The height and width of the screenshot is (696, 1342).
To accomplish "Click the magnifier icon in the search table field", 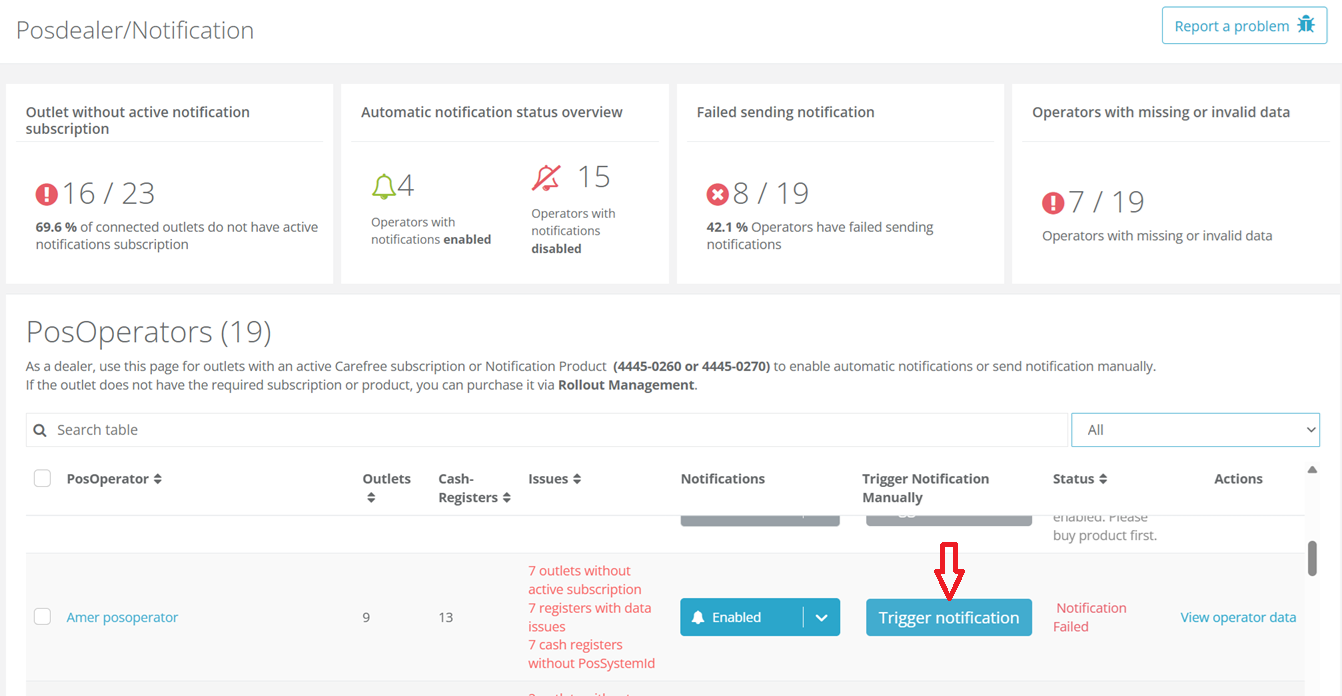I will pyautogui.click(x=40, y=430).
